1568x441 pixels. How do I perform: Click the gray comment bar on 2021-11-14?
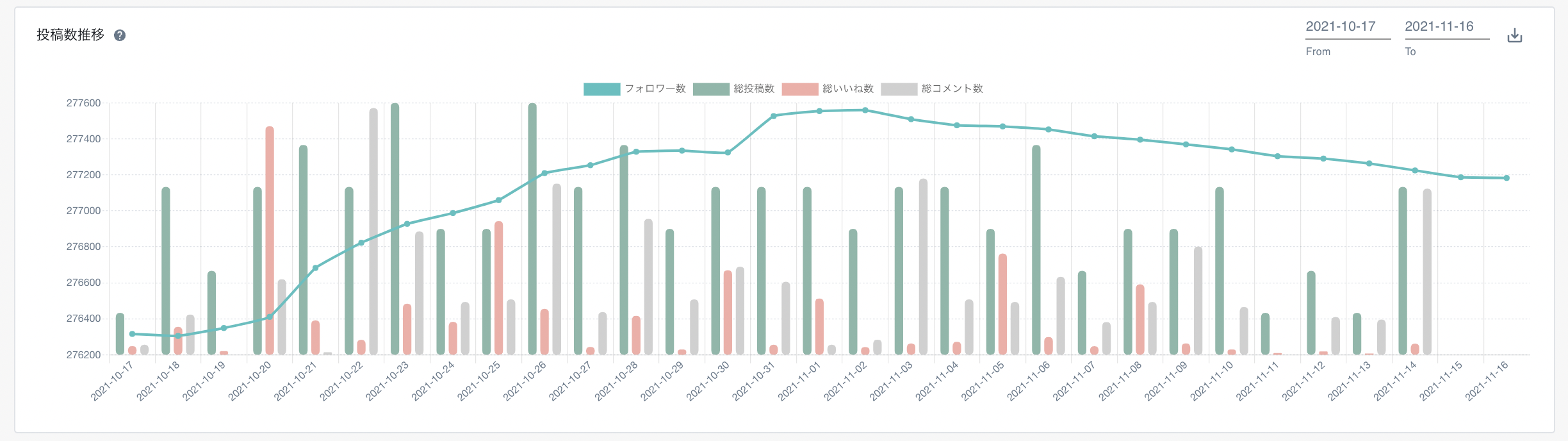click(1427, 272)
